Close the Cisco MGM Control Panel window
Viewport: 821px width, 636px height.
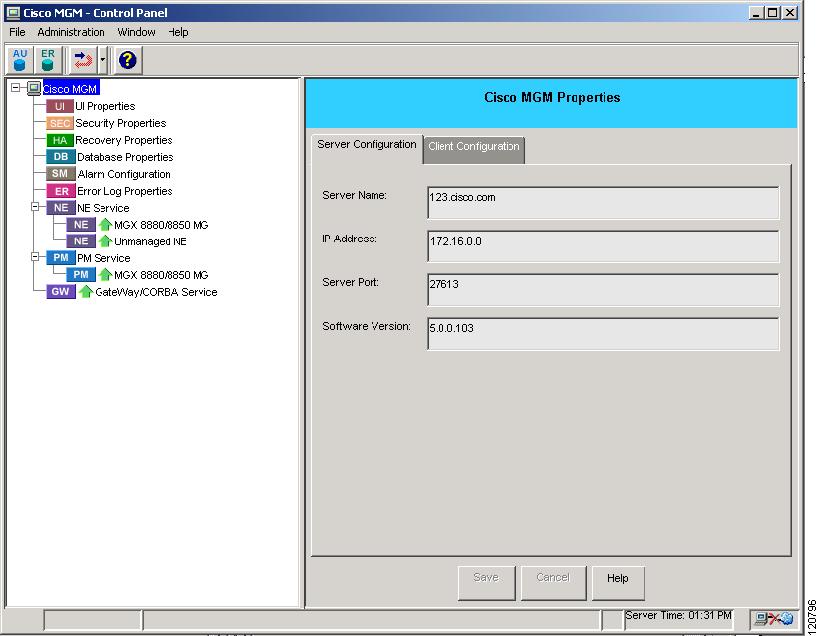tap(790, 13)
